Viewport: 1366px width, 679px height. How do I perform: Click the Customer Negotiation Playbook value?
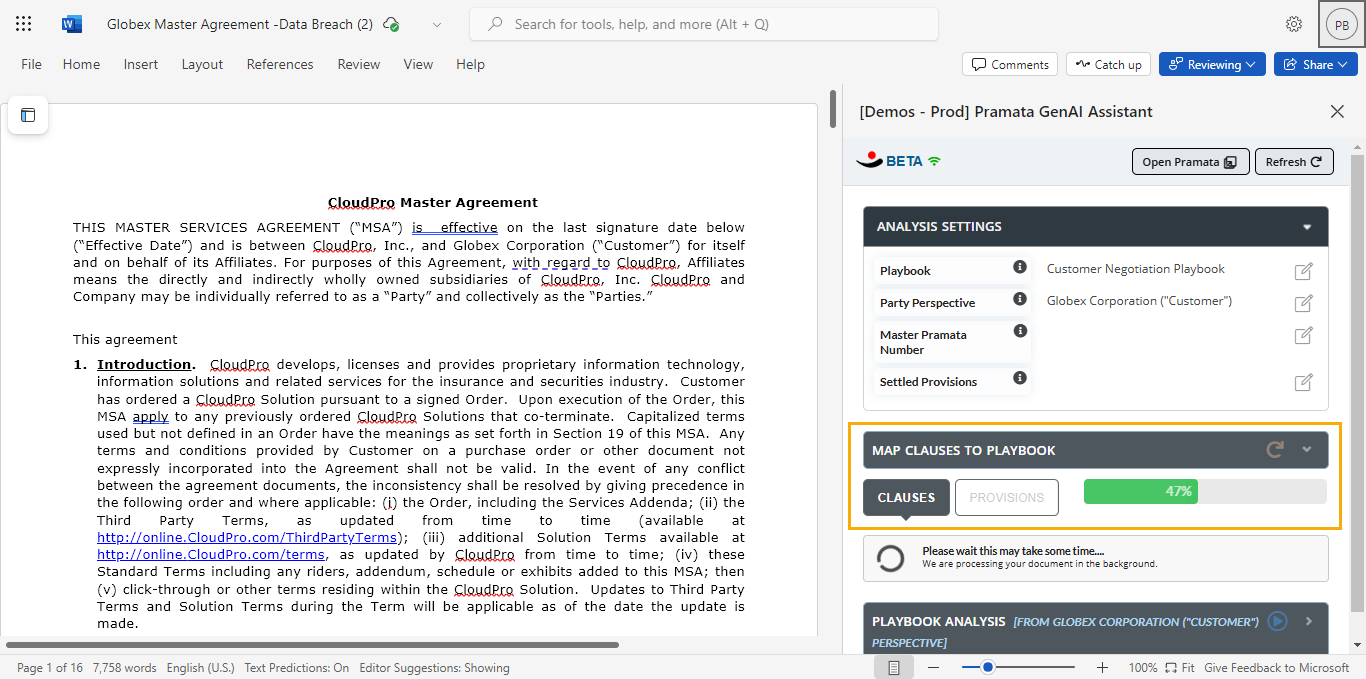(1135, 268)
